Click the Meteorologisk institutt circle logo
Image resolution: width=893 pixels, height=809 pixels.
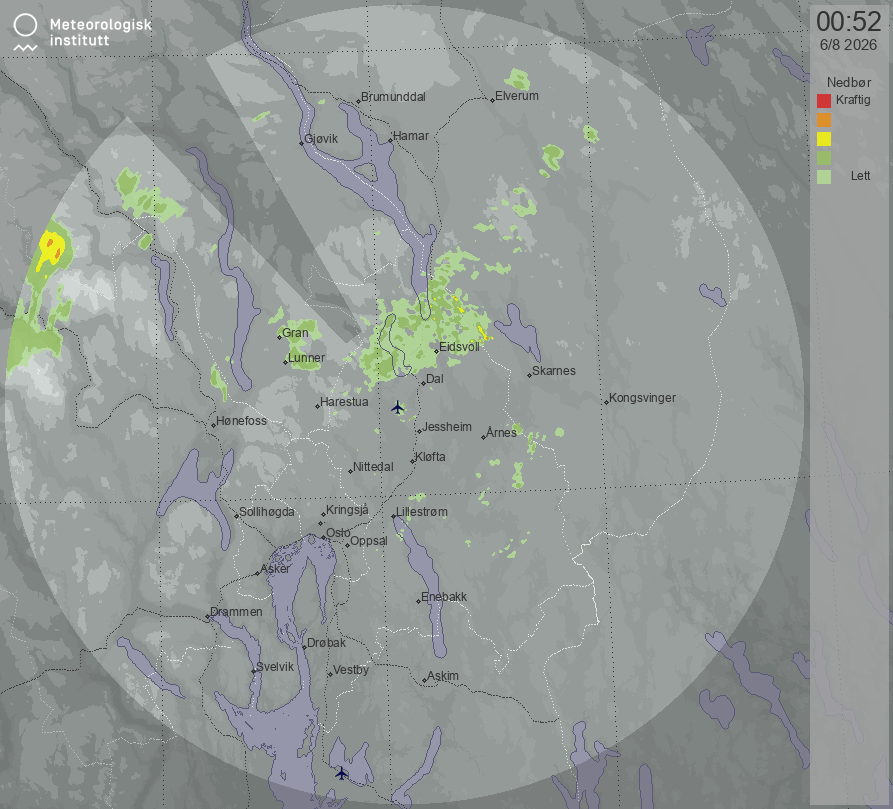coord(25,32)
